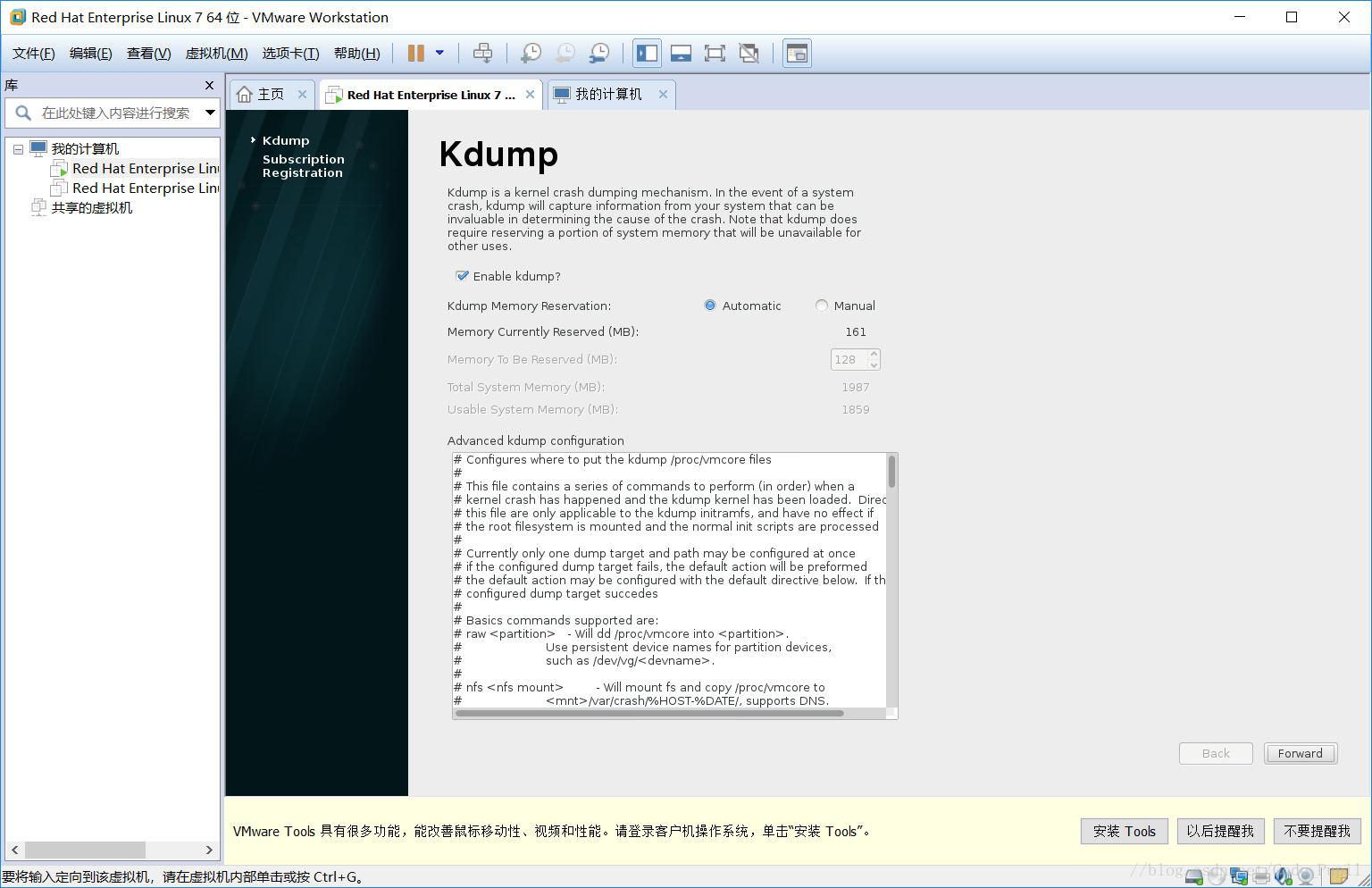Select Manual memory reservation
The image size is (1372, 888).
(822, 306)
